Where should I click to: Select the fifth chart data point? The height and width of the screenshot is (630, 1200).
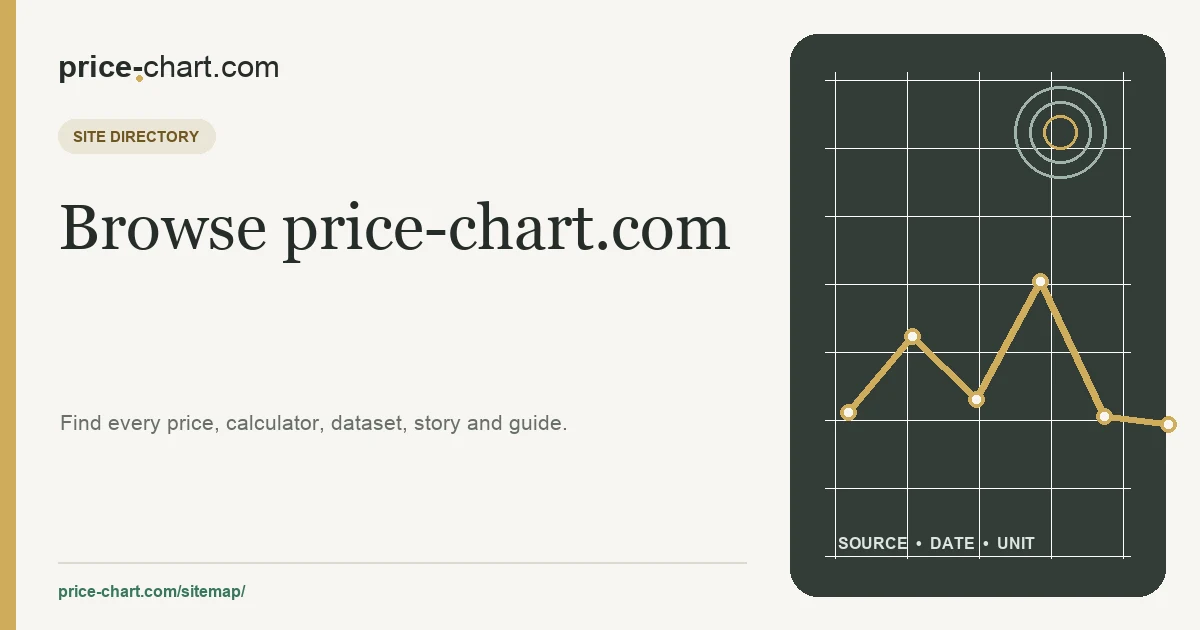click(x=1104, y=416)
